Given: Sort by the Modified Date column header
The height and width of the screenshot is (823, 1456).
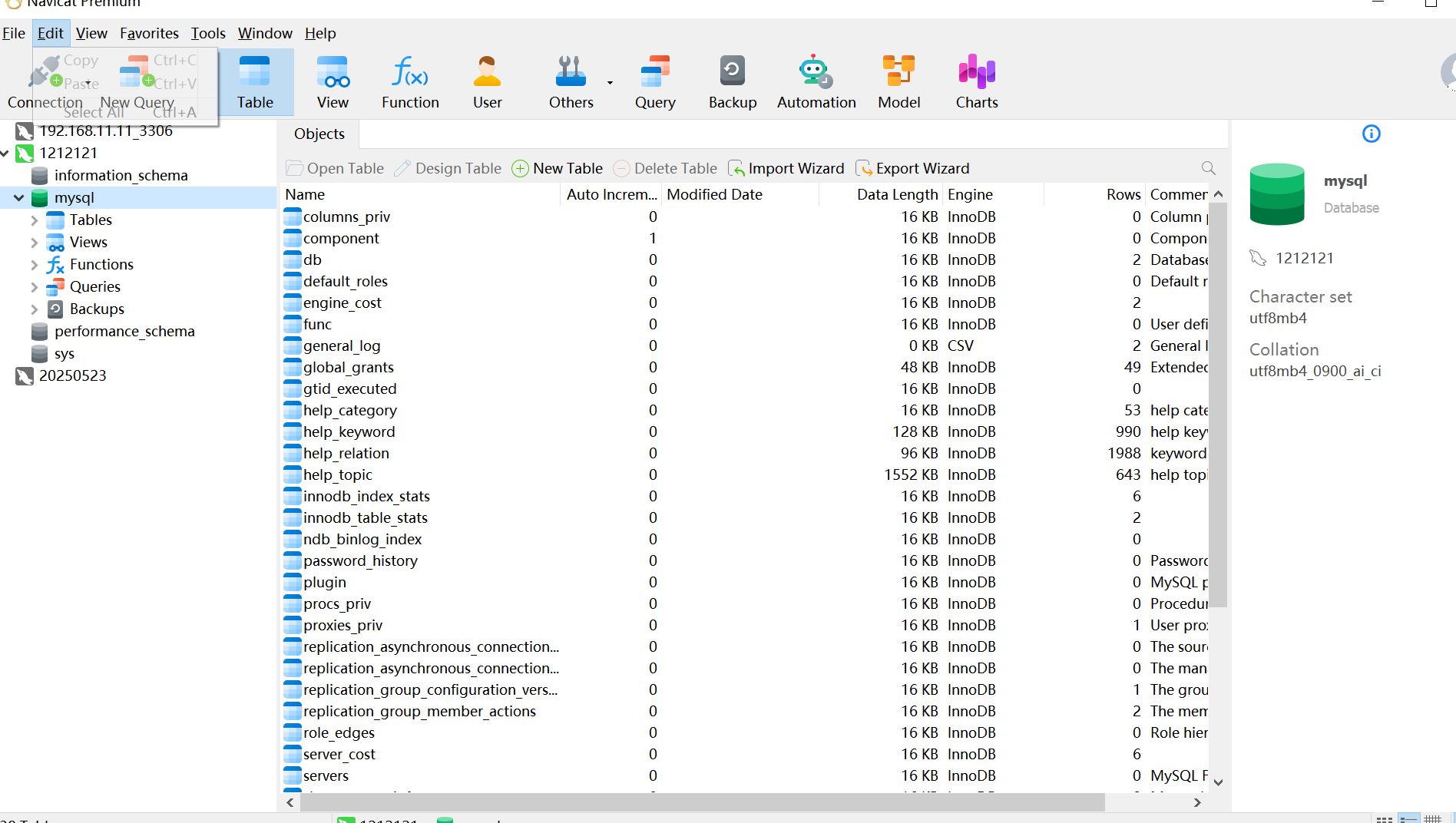Looking at the screenshot, I should coord(741,195).
